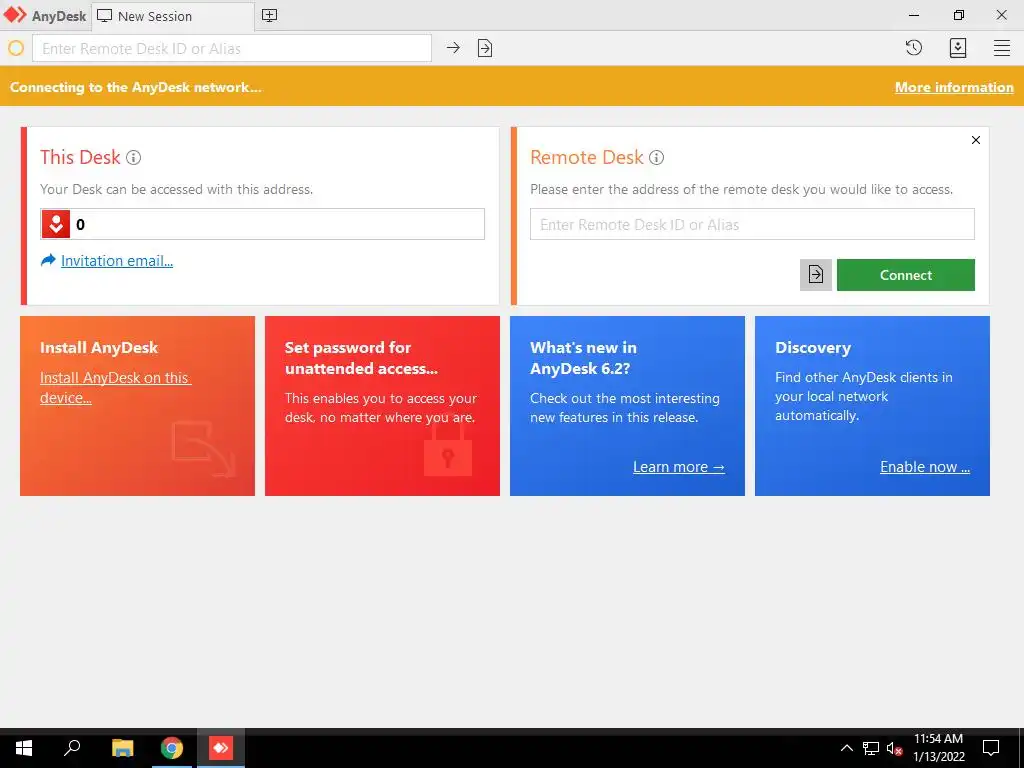1024x768 pixels.
Task: Click file transfer button beside Connect
Action: click(x=816, y=275)
